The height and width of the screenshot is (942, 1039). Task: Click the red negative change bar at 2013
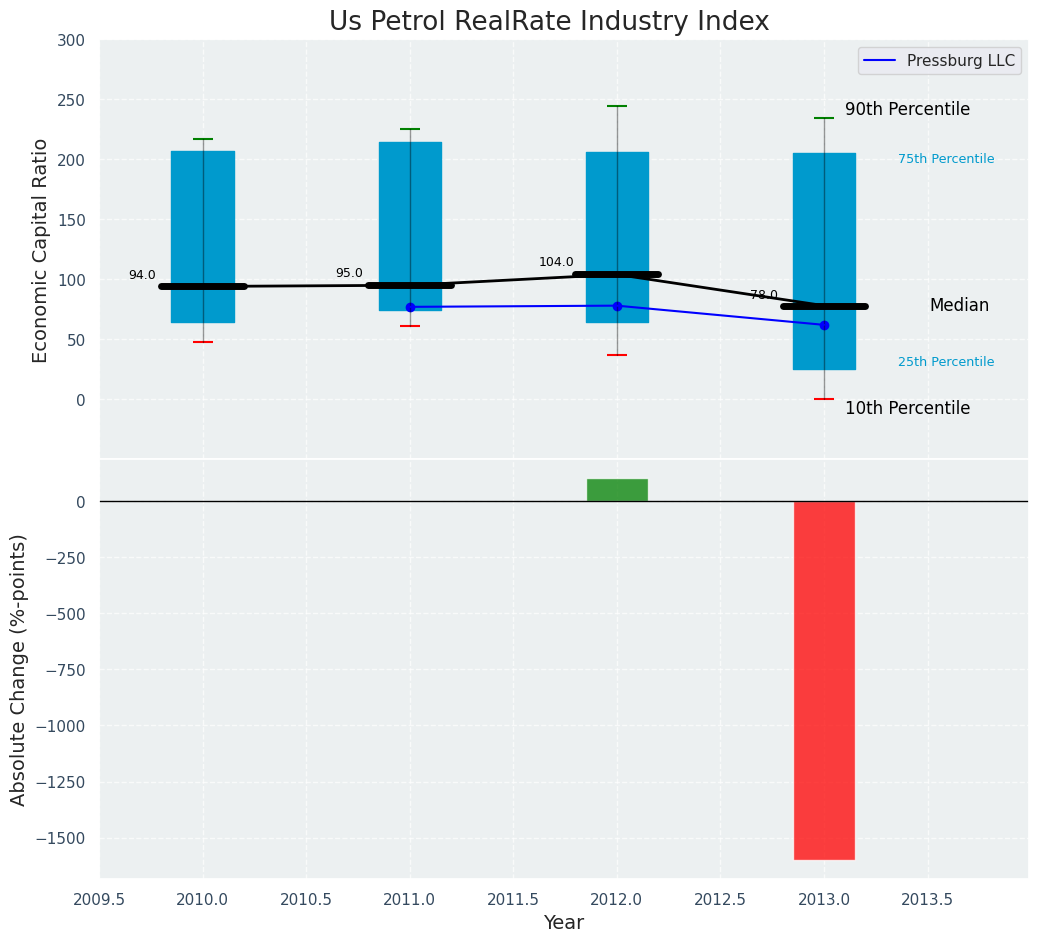824,681
